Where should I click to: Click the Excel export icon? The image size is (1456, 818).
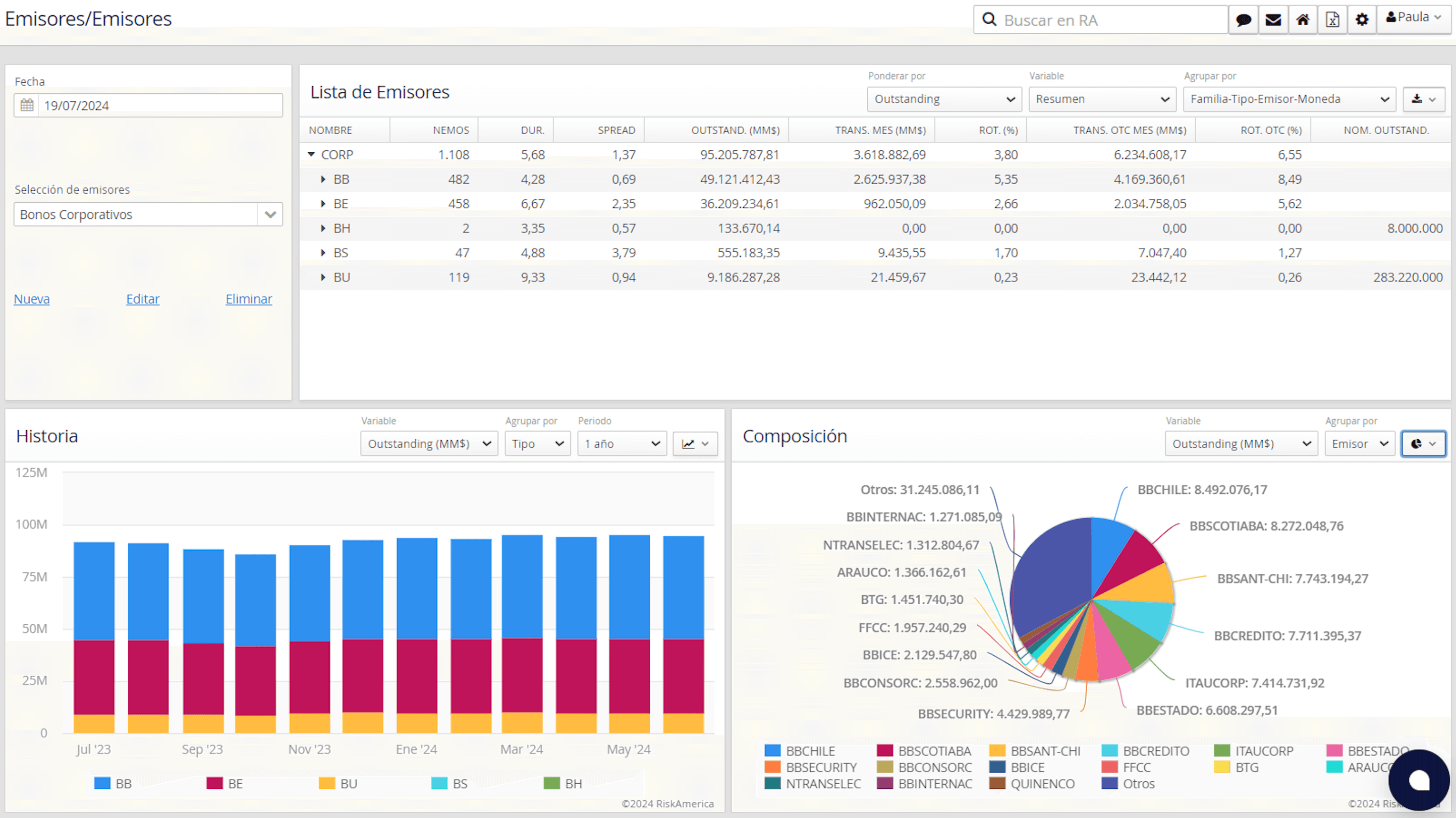(1332, 20)
